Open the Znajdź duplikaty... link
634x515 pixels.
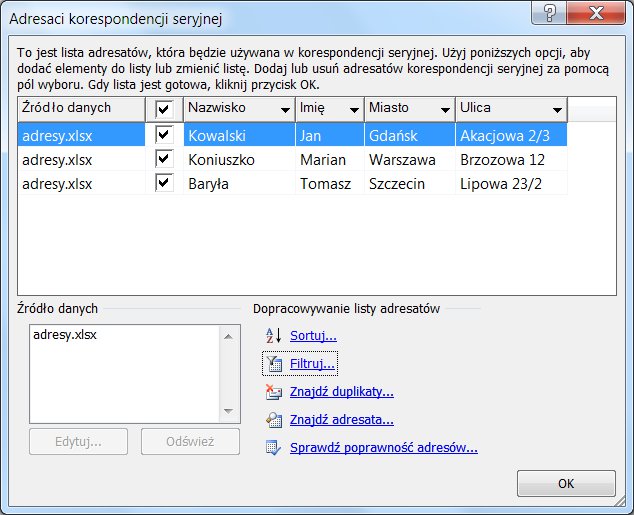341,392
